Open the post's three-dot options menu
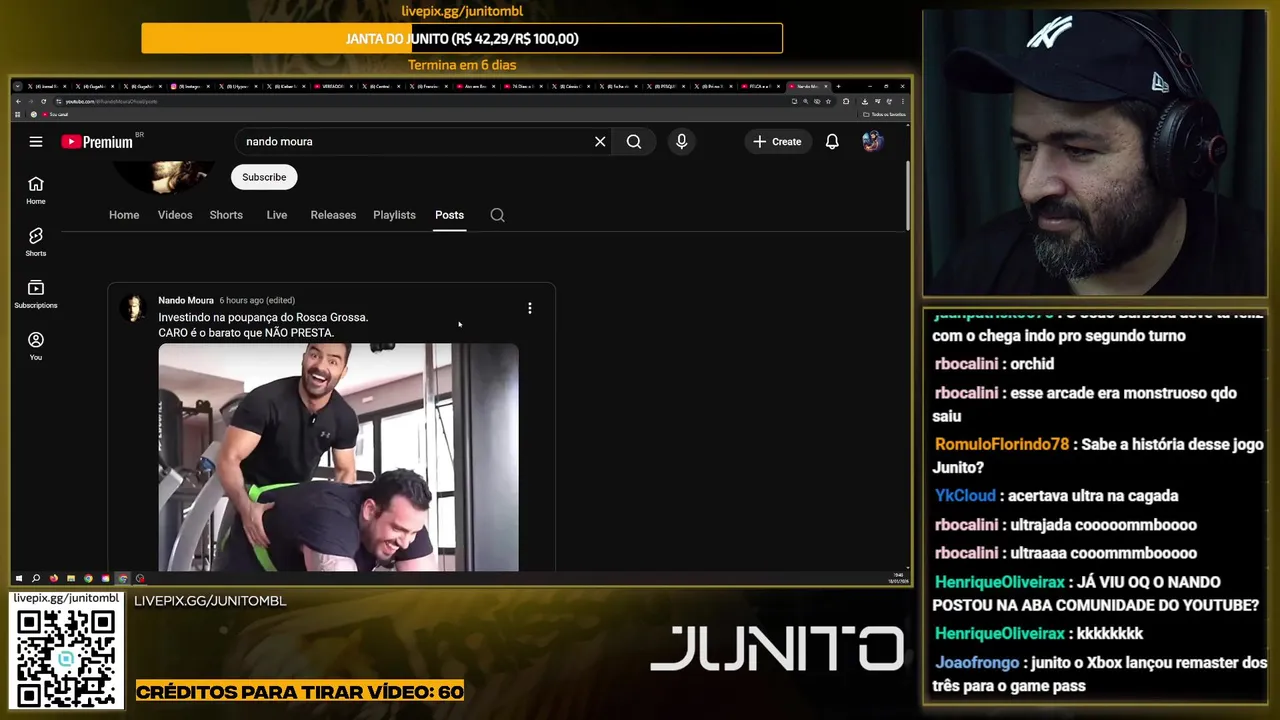This screenshot has height=720, width=1280. [530, 308]
